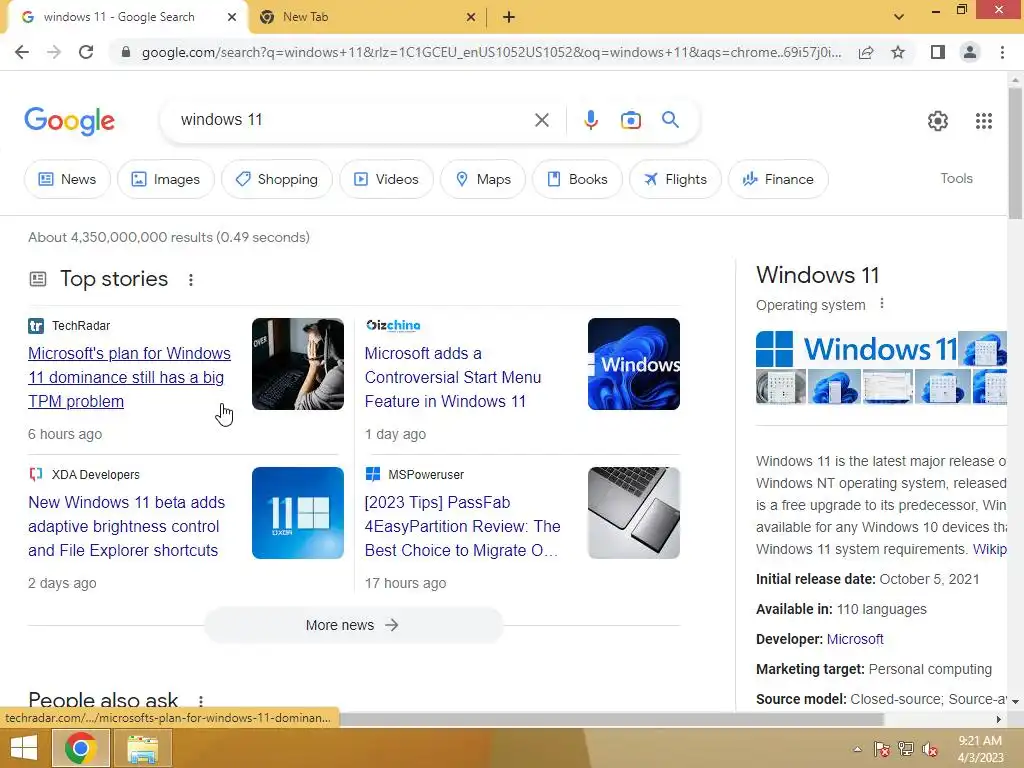1024x768 pixels.
Task: Open Windows 11 logo image in panel
Action: pos(856,349)
